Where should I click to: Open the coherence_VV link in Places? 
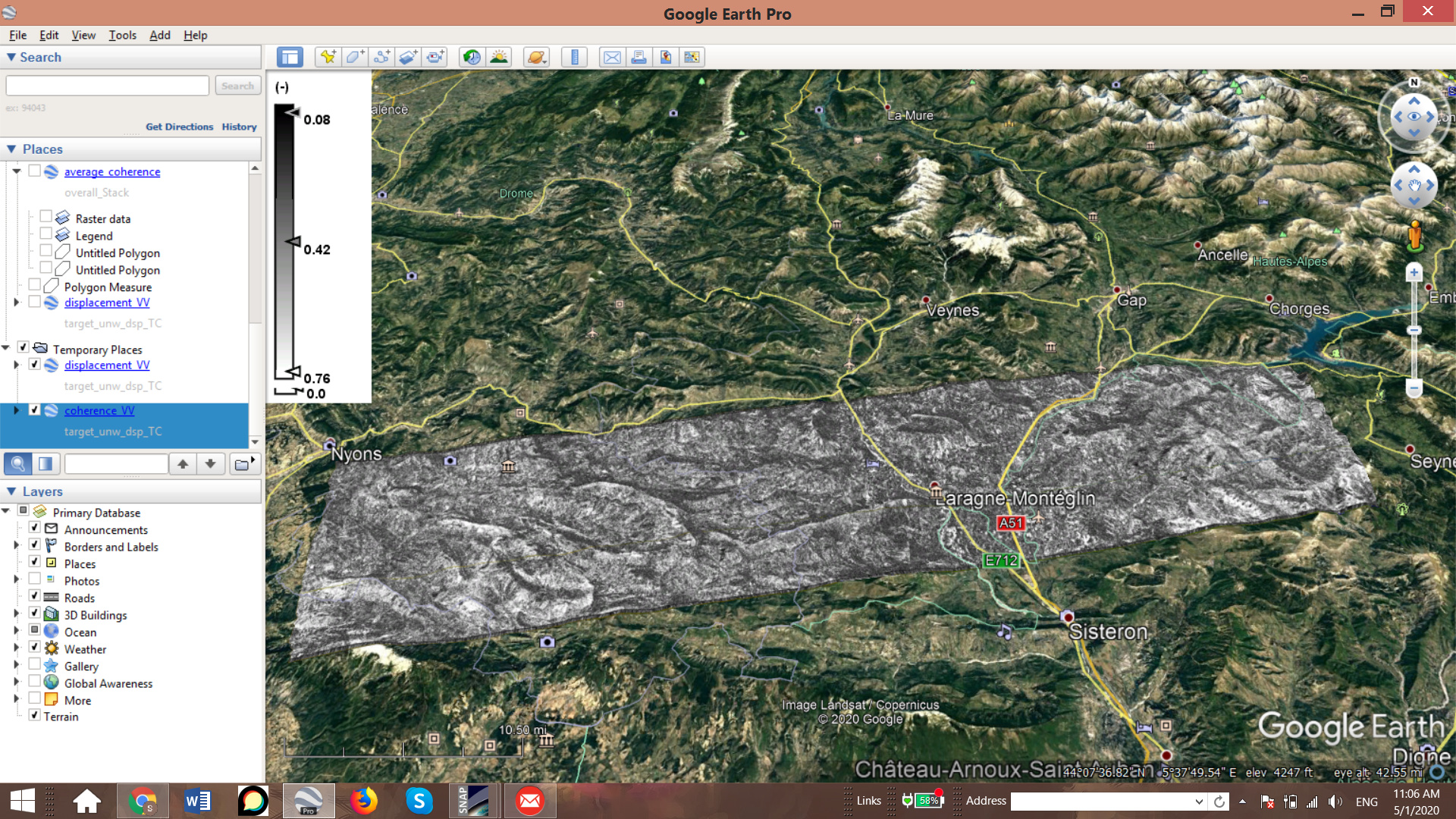(x=99, y=410)
